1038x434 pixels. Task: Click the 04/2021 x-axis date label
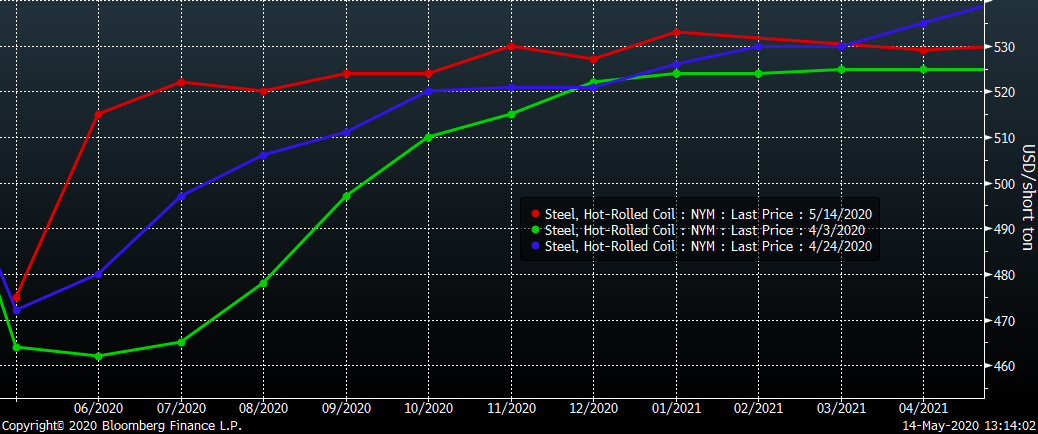click(x=923, y=408)
